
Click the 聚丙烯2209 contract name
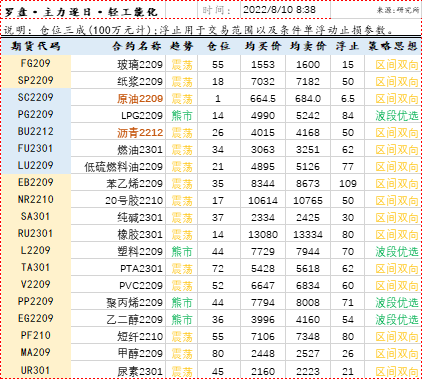[135, 303]
